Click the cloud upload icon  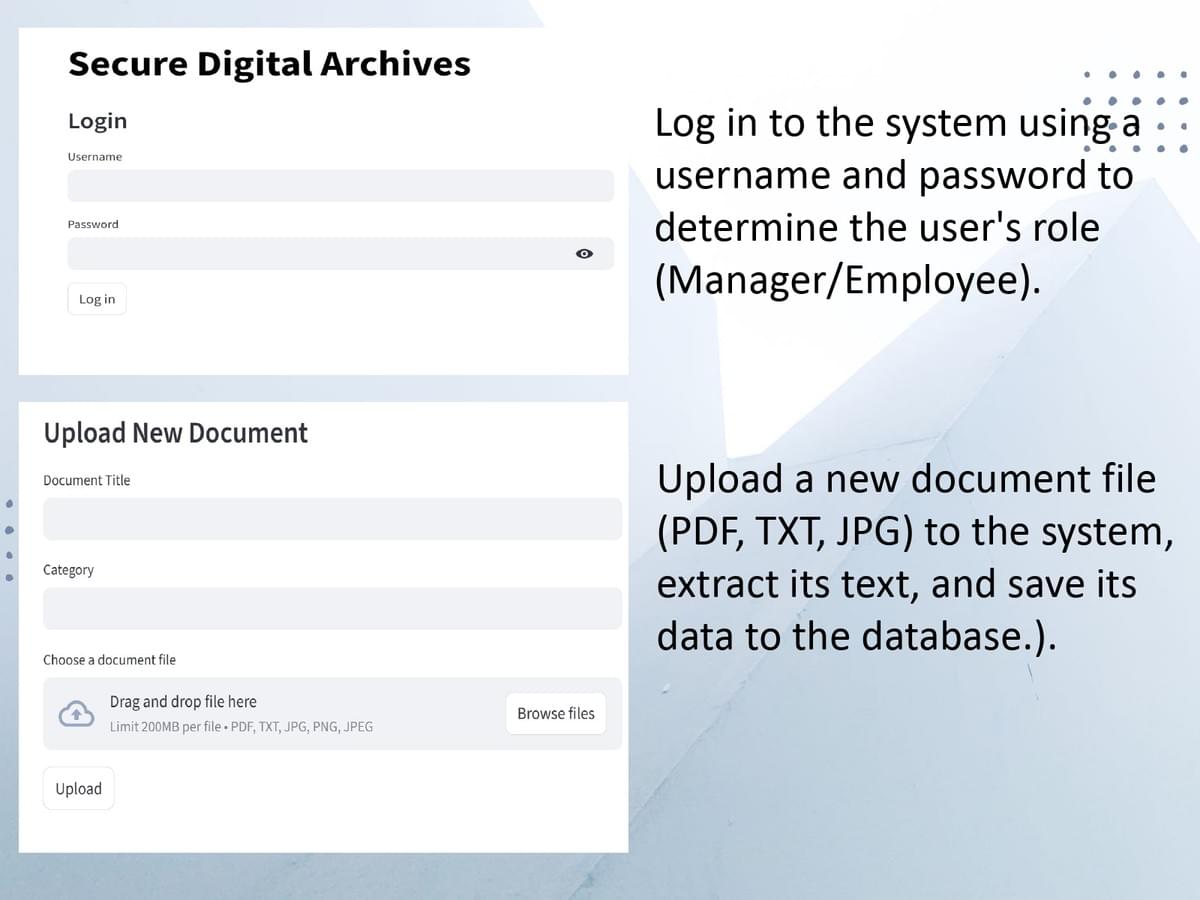pos(76,714)
